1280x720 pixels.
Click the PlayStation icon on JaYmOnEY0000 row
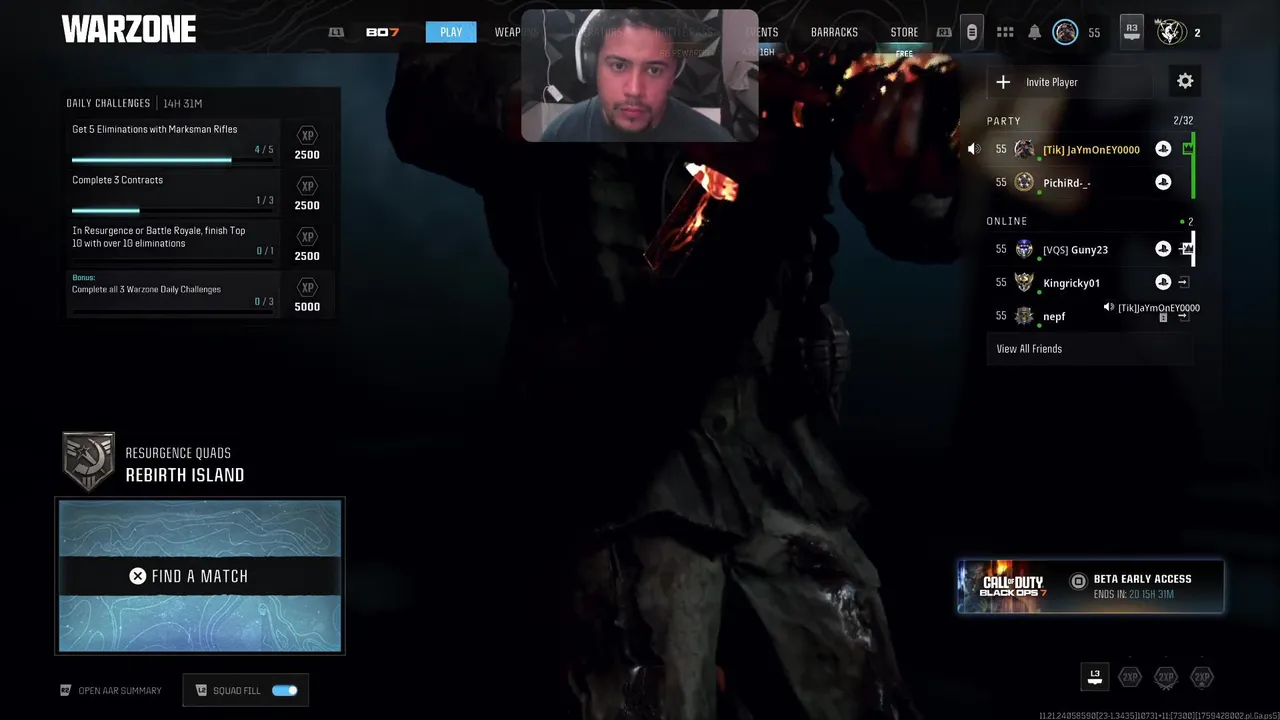[1163, 149]
